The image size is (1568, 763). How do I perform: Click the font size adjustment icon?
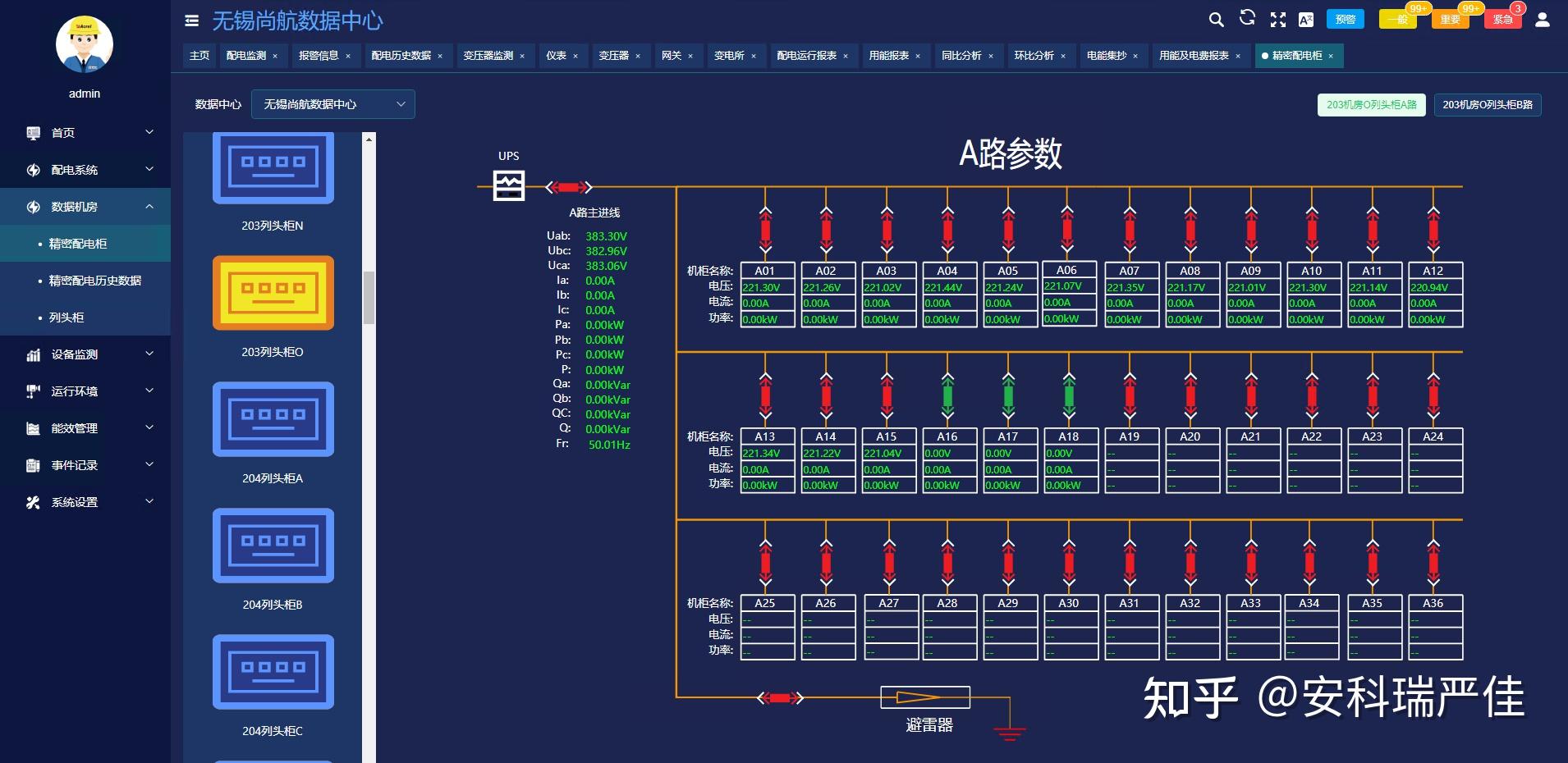coord(1305,20)
